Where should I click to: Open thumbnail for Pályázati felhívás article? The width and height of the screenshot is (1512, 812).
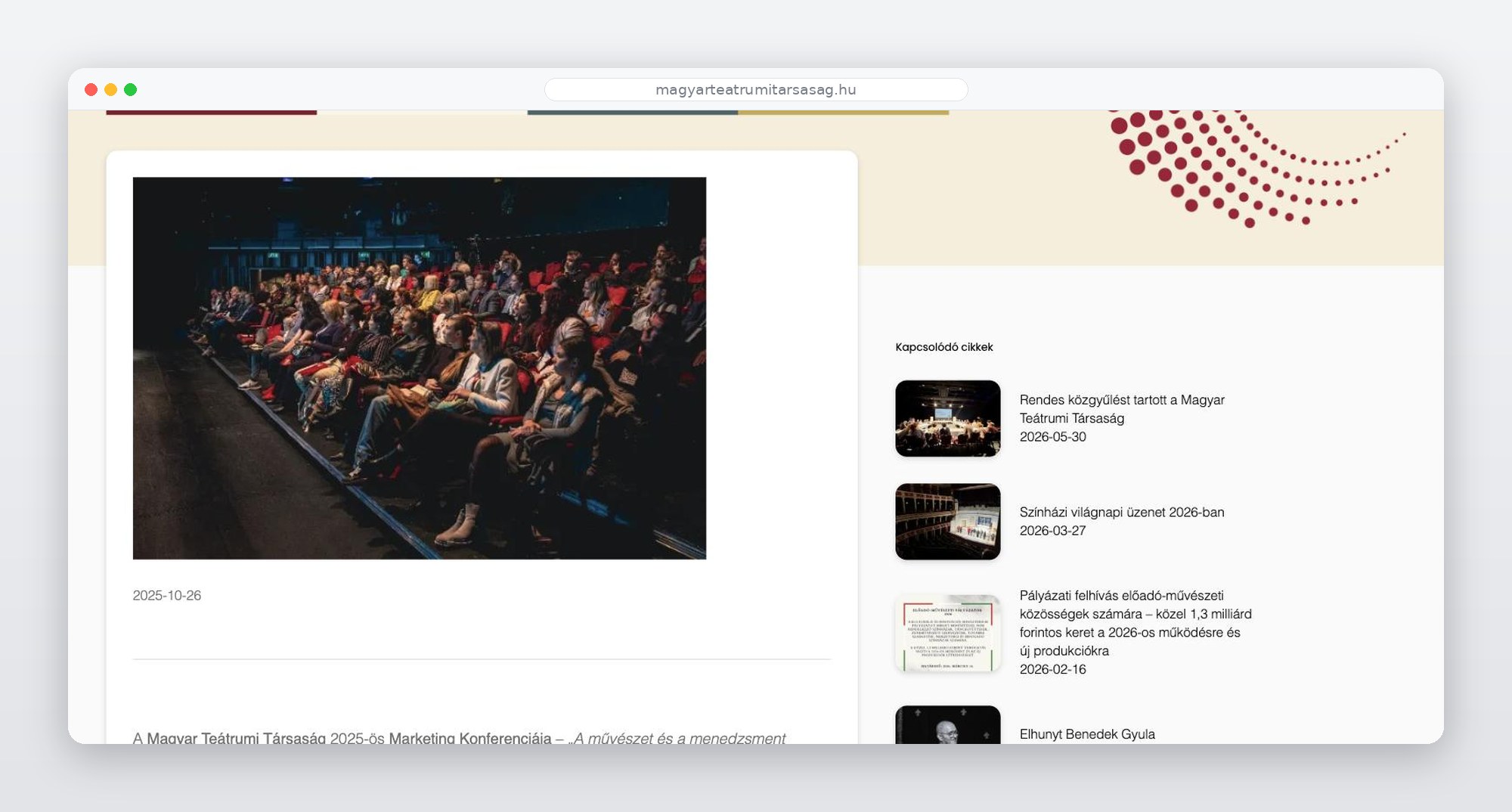coord(948,633)
